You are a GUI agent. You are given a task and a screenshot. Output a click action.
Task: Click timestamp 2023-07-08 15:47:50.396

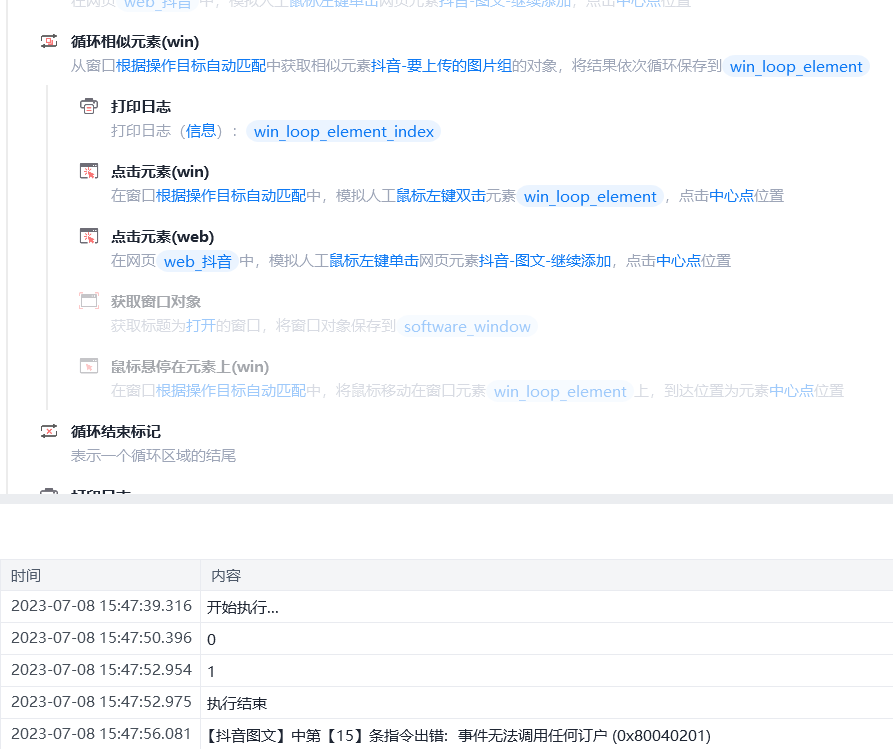101,638
